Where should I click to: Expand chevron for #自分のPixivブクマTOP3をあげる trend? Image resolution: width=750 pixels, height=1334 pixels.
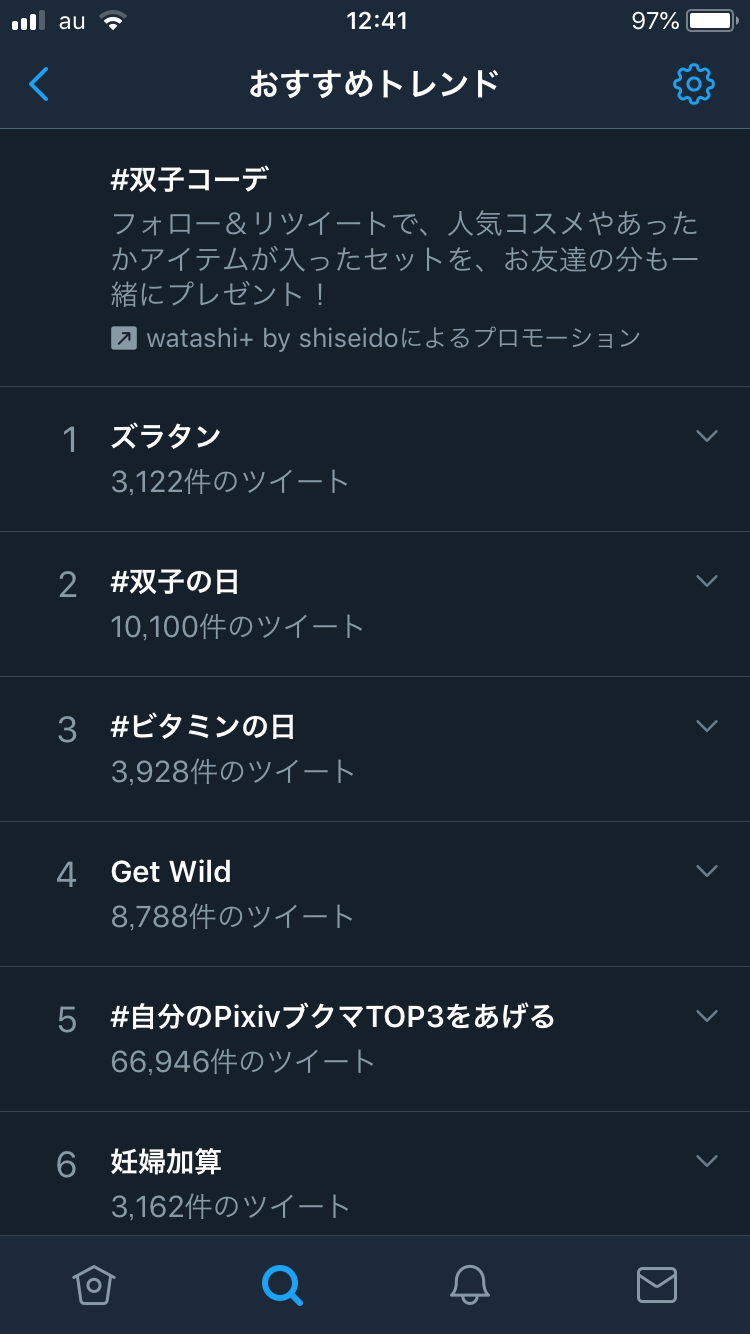click(x=707, y=1016)
